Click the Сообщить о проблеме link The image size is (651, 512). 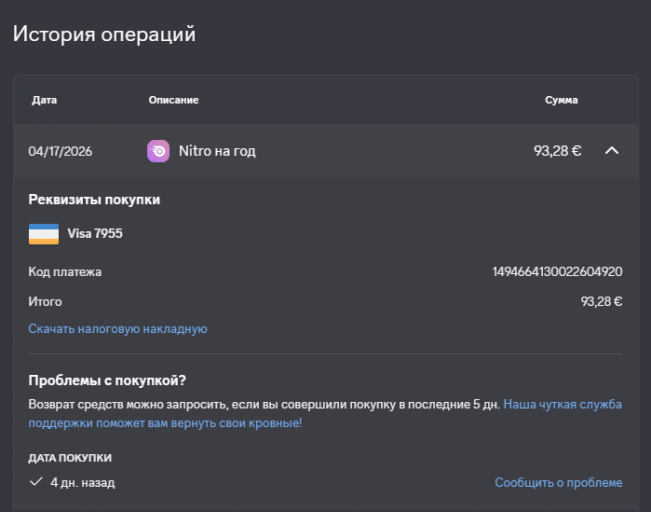(x=558, y=483)
